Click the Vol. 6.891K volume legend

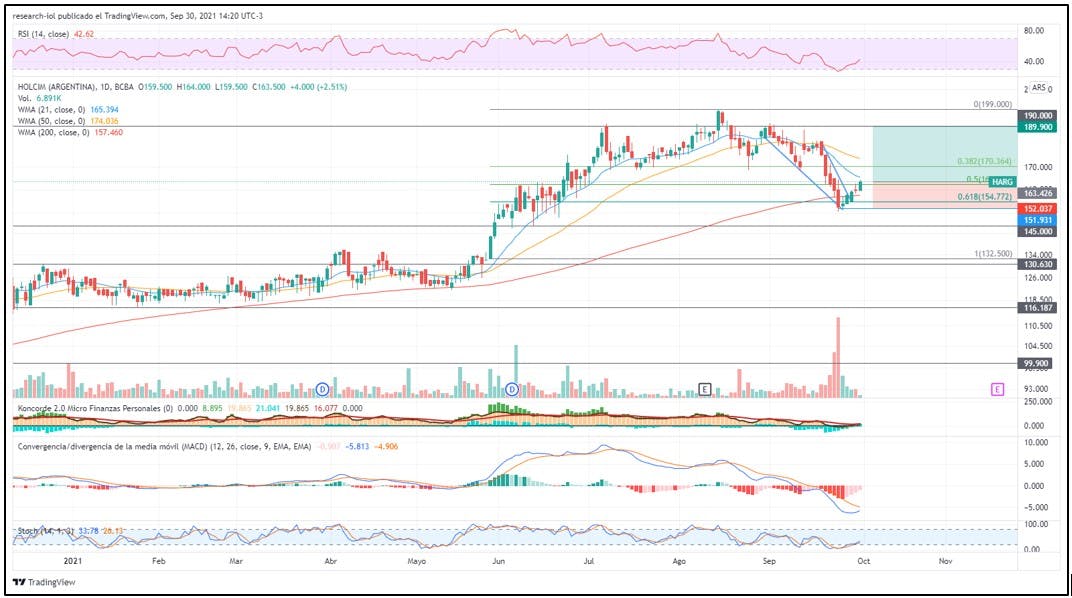point(40,98)
